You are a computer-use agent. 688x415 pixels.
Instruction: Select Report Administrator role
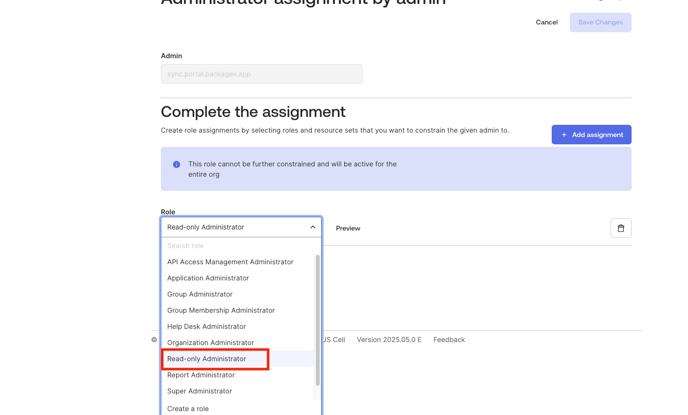coord(201,375)
